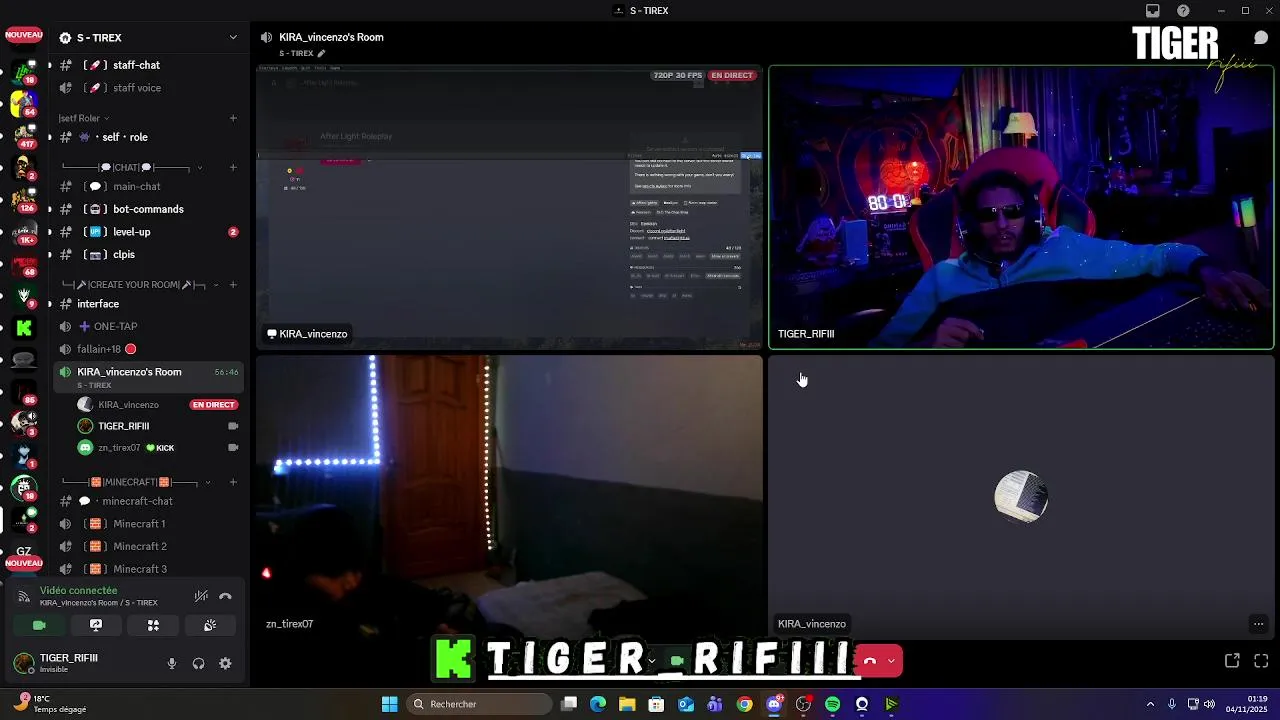Viewport: 1280px width, 720px height.
Task: Select the zn_tirex07 camera tile
Action: 509,496
